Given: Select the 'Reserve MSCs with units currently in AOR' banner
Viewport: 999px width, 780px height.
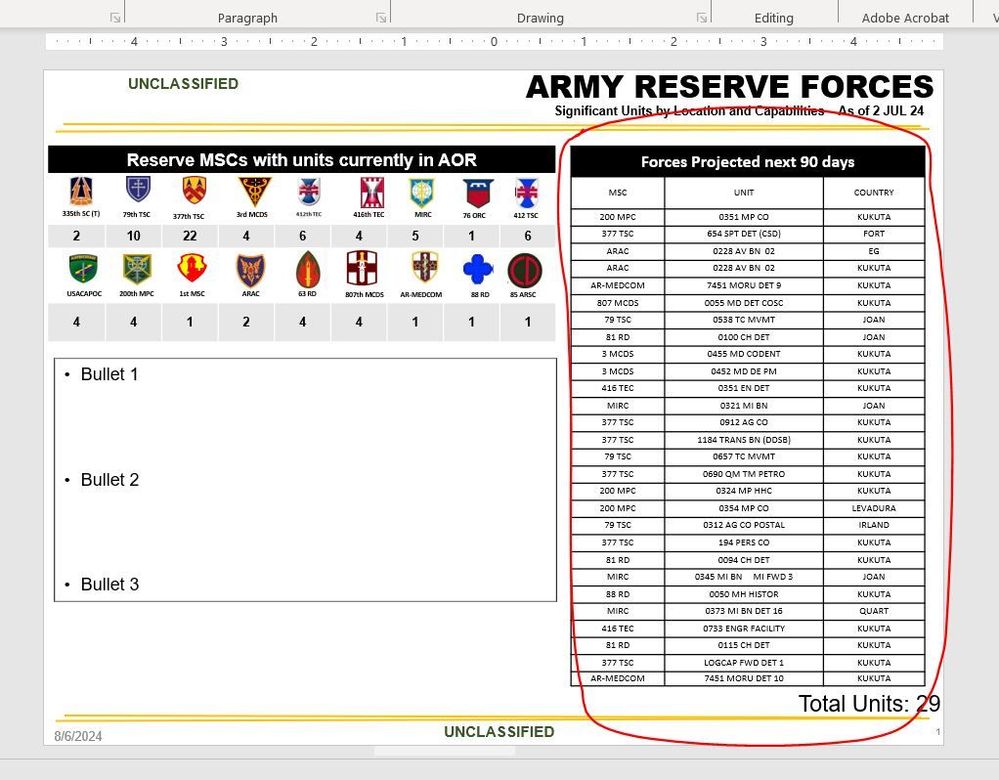Looking at the screenshot, I should point(301,160).
